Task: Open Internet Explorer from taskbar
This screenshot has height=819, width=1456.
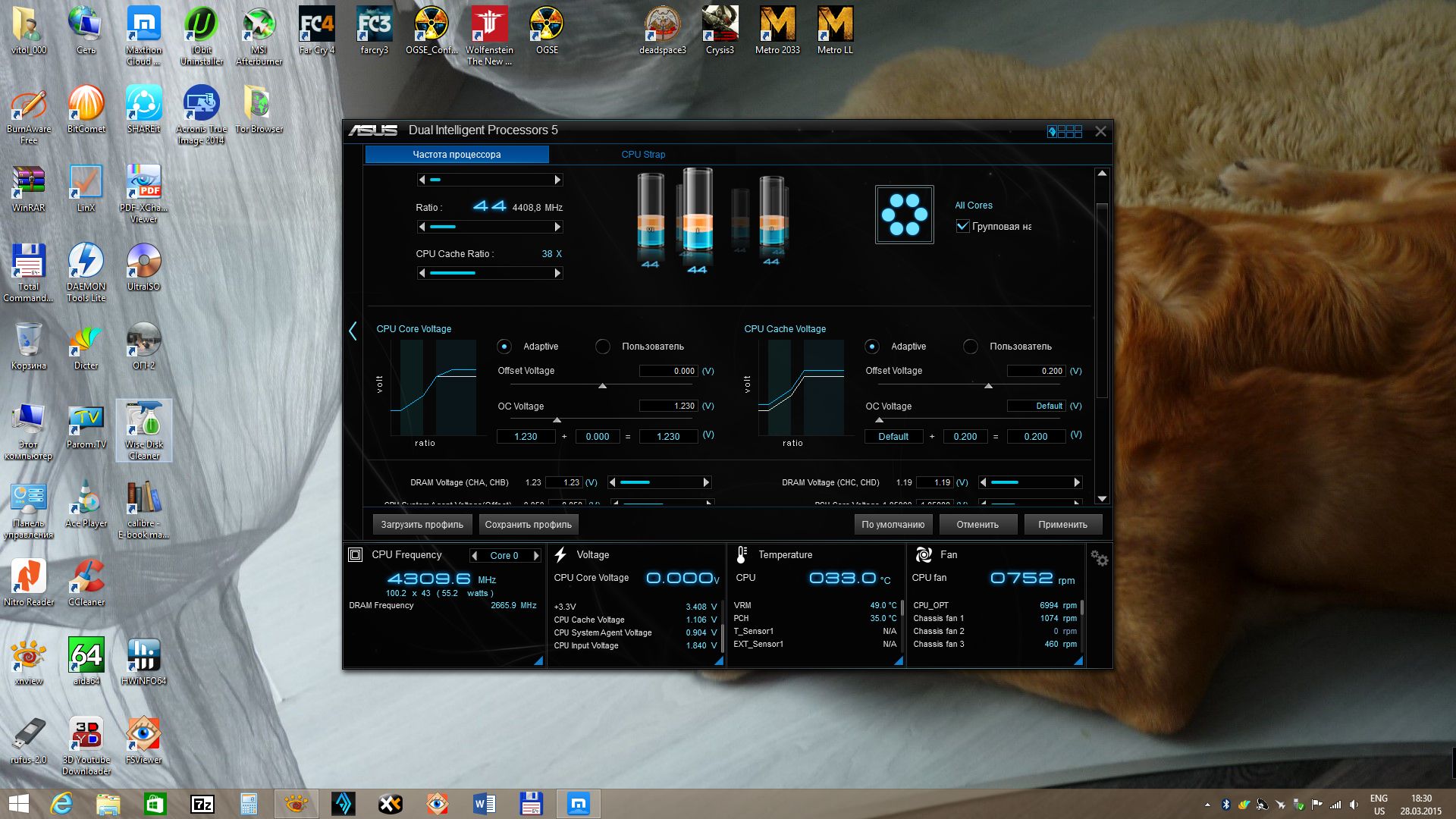Action: click(x=61, y=803)
